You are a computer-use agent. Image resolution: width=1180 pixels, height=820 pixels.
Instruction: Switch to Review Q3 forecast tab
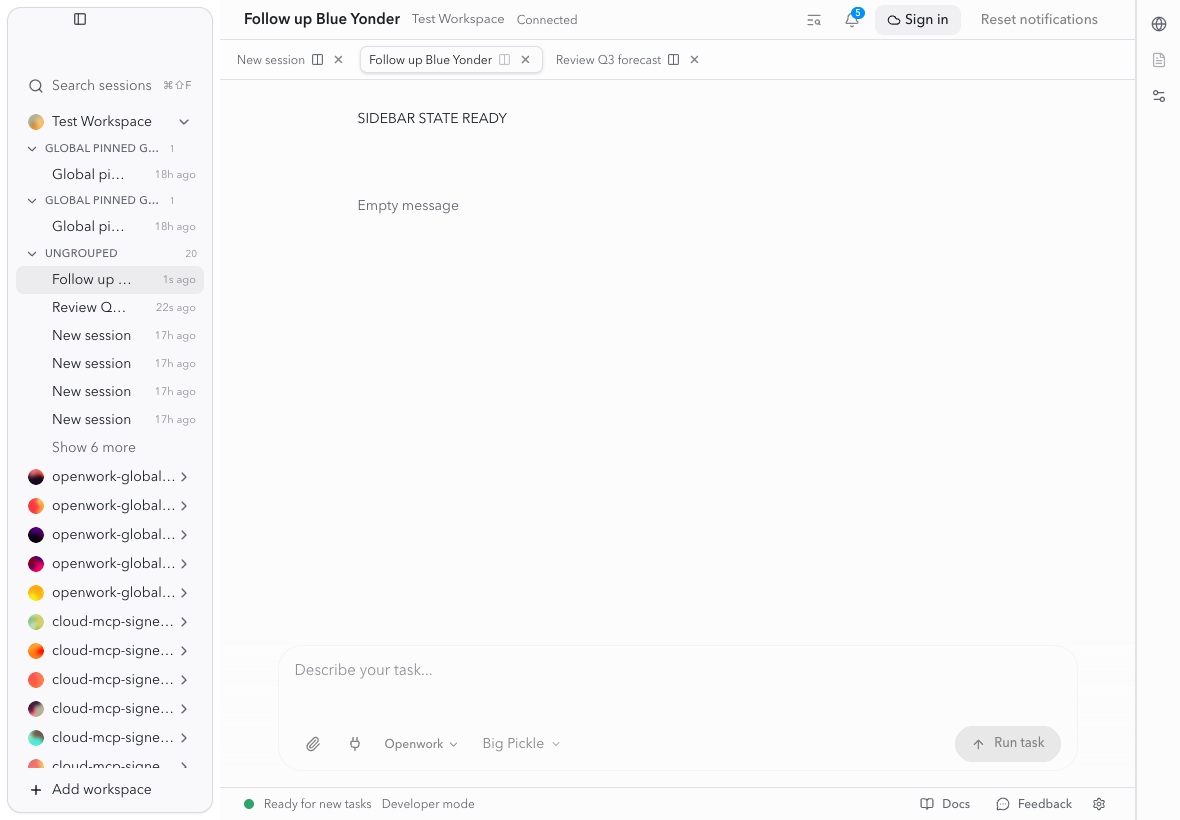point(608,59)
